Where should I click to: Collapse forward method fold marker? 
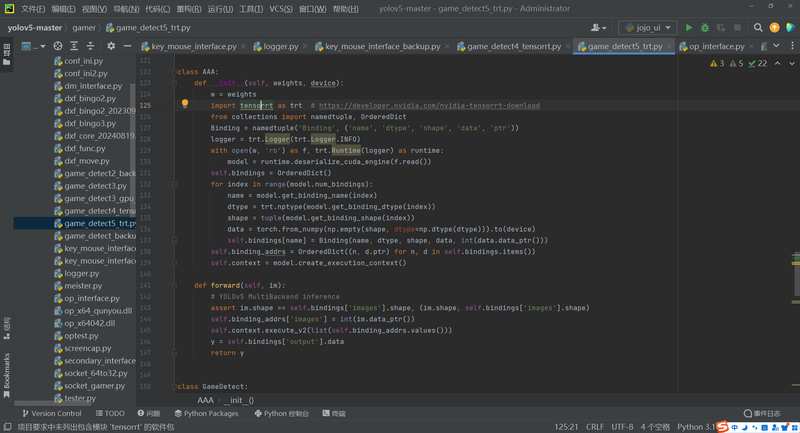pyautogui.click(x=174, y=286)
